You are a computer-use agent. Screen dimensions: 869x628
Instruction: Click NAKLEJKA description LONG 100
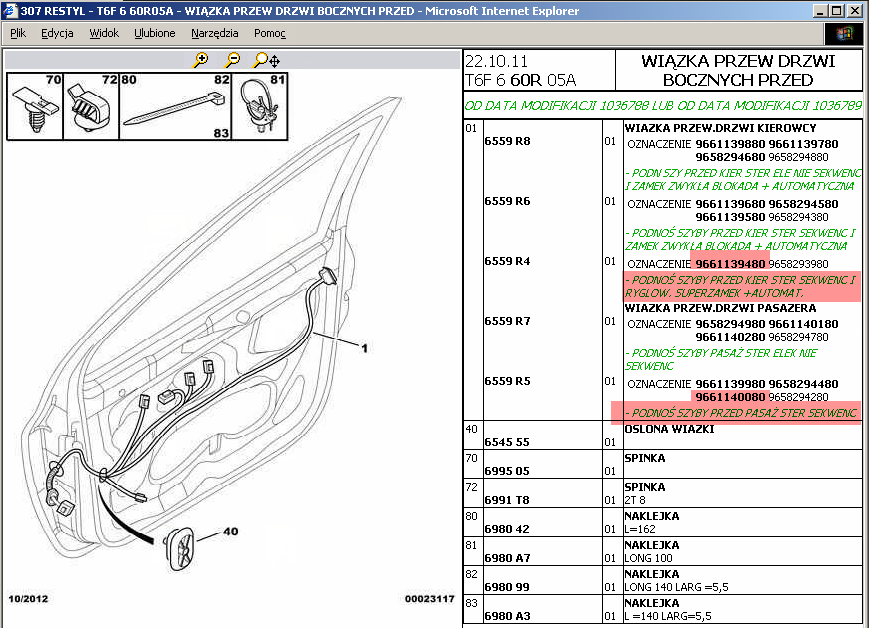coord(648,558)
